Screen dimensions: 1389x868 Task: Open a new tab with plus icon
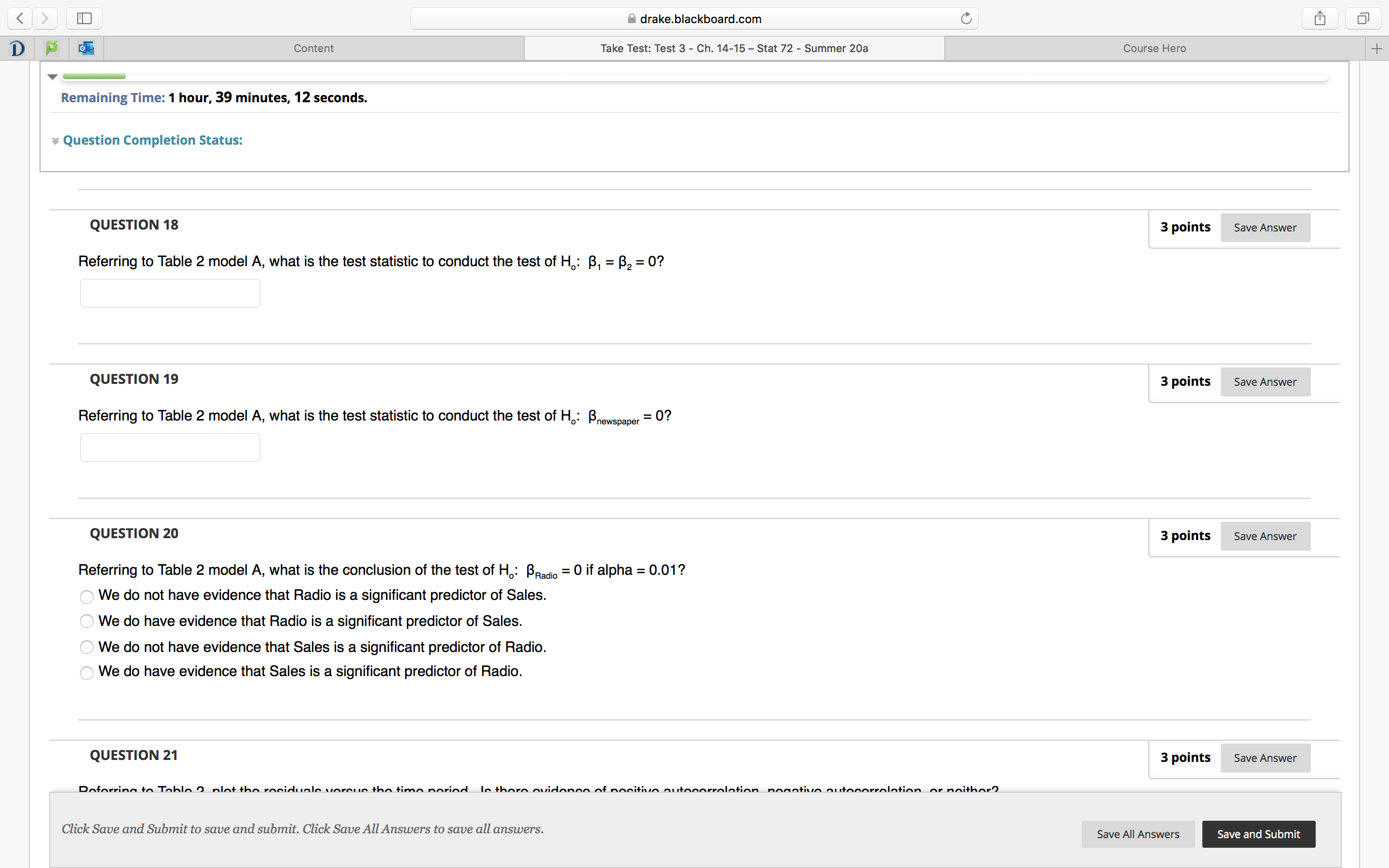coord(1376,49)
